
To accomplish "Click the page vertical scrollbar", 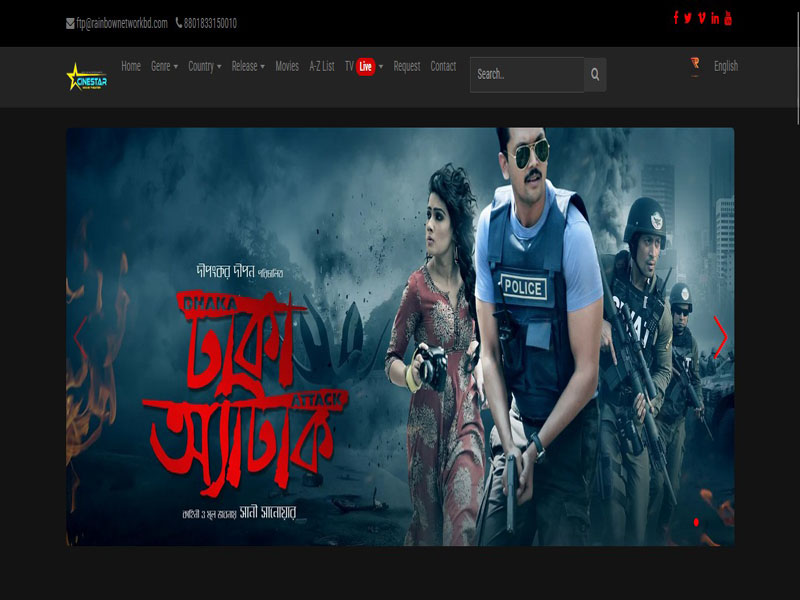I will click(x=797, y=66).
